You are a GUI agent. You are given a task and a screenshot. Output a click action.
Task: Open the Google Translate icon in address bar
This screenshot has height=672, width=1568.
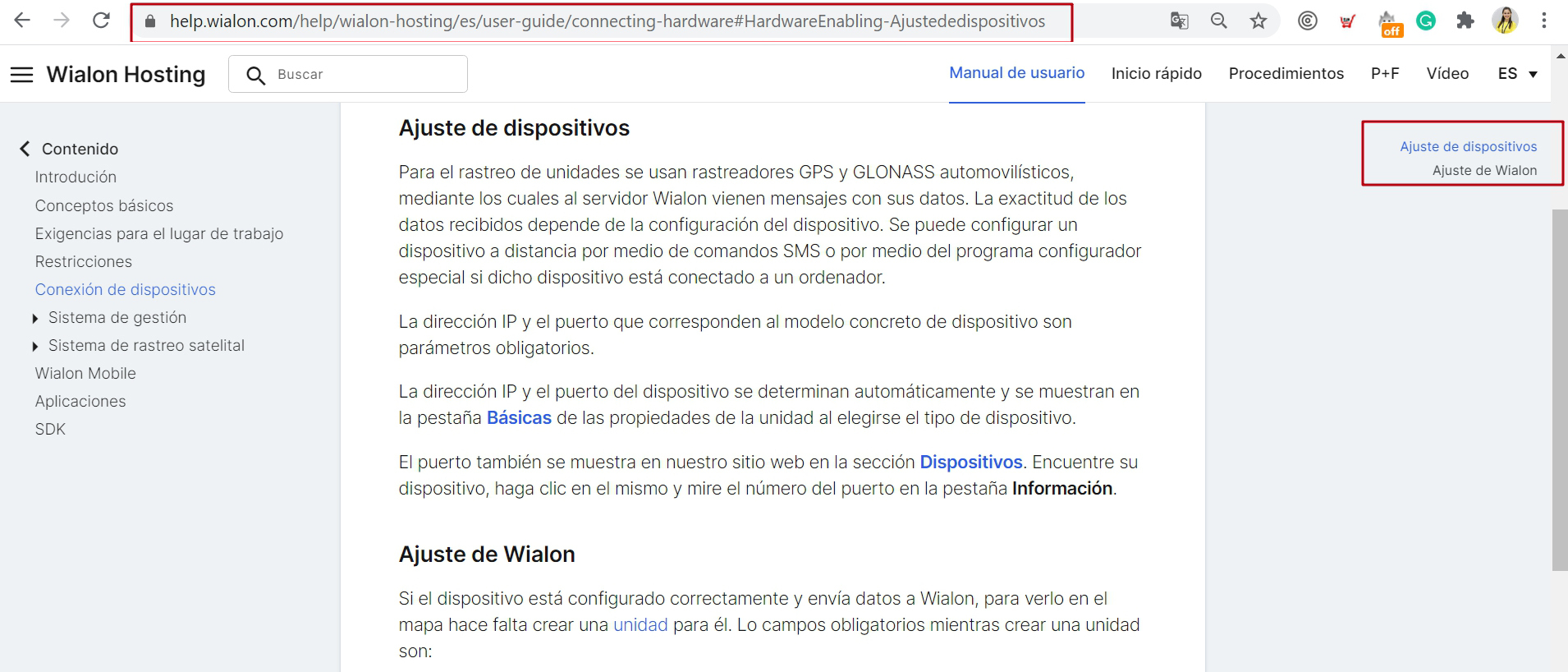click(1179, 21)
